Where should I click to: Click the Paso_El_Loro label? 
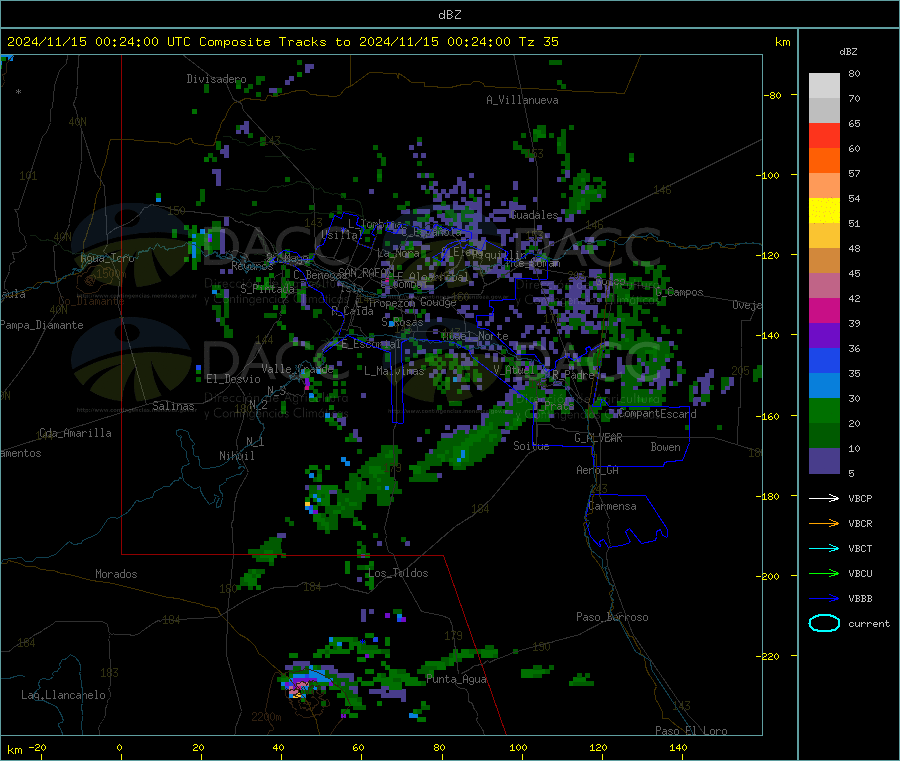pos(691,731)
